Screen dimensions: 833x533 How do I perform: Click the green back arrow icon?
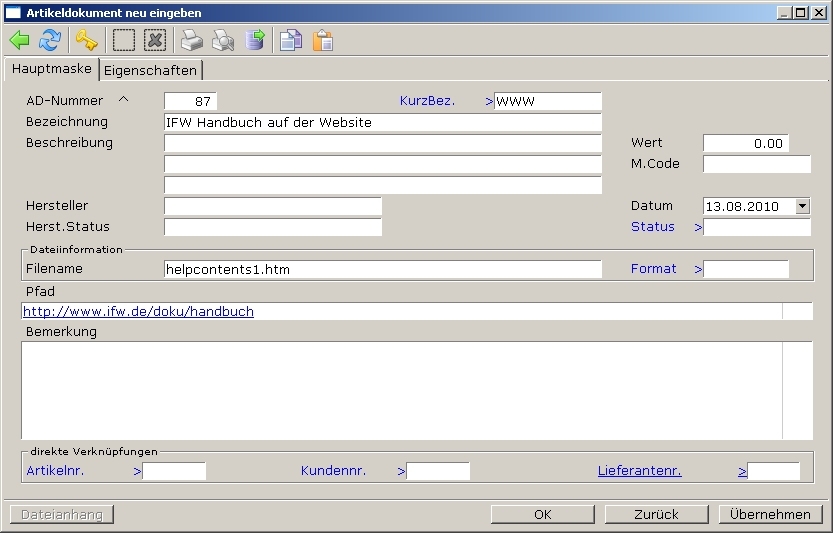pyautogui.click(x=19, y=40)
